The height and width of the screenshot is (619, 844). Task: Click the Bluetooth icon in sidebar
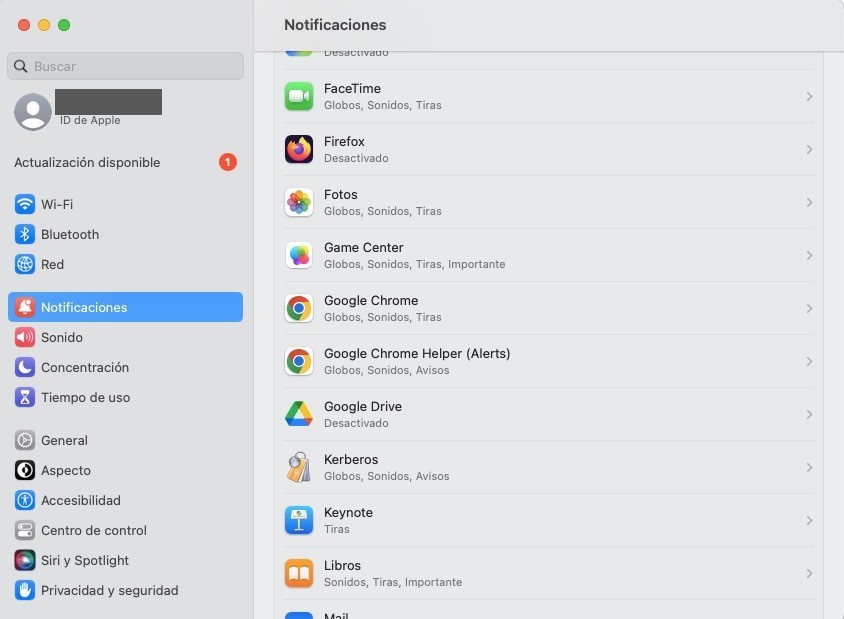(x=25, y=234)
